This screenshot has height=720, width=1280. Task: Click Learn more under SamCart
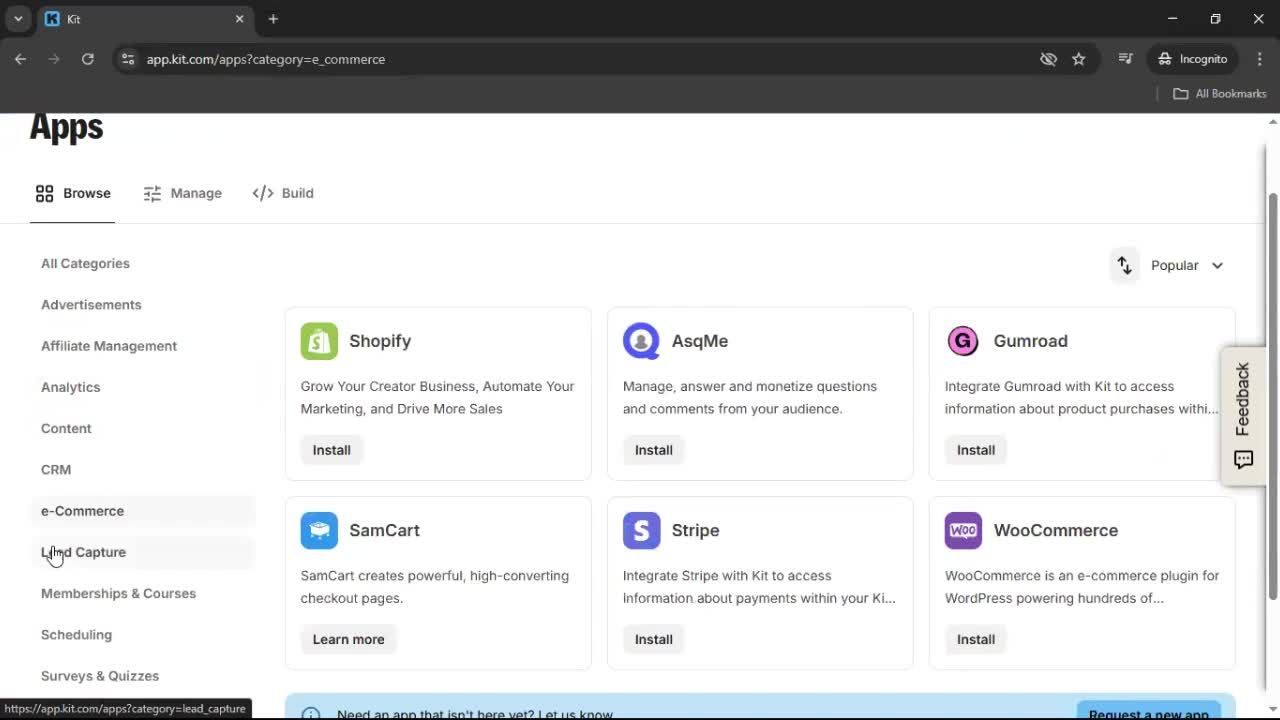[348, 639]
